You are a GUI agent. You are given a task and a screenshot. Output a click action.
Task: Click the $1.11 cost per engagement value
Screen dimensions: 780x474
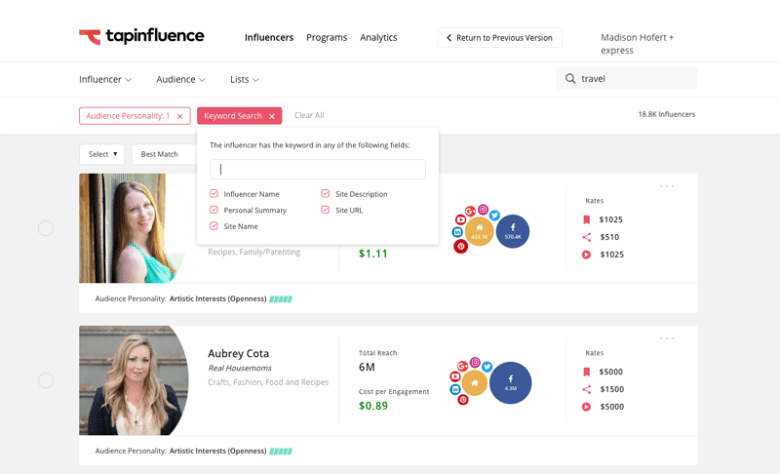373,254
